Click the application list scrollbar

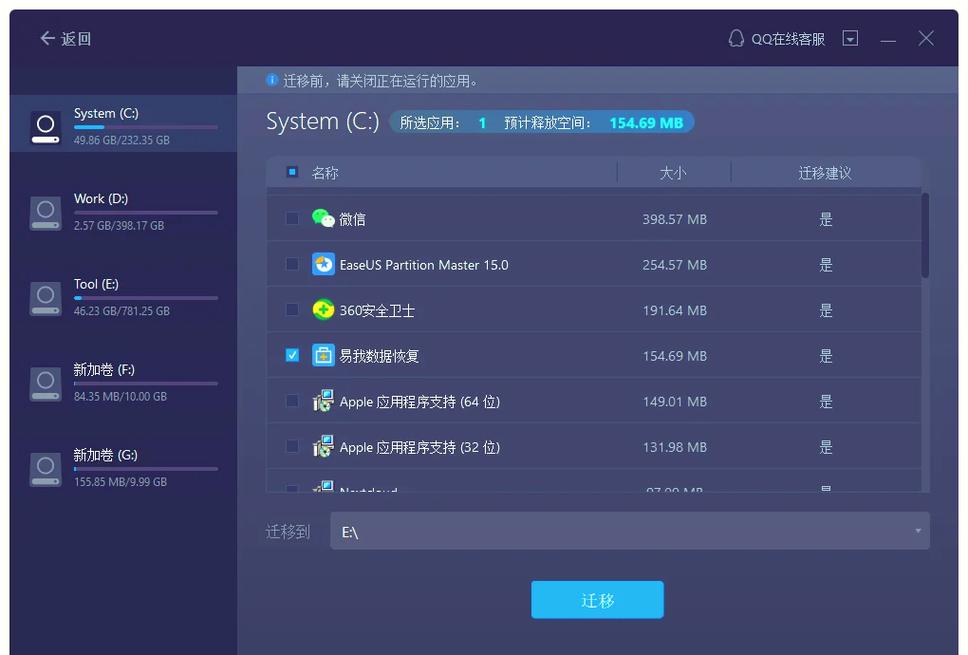pos(925,235)
